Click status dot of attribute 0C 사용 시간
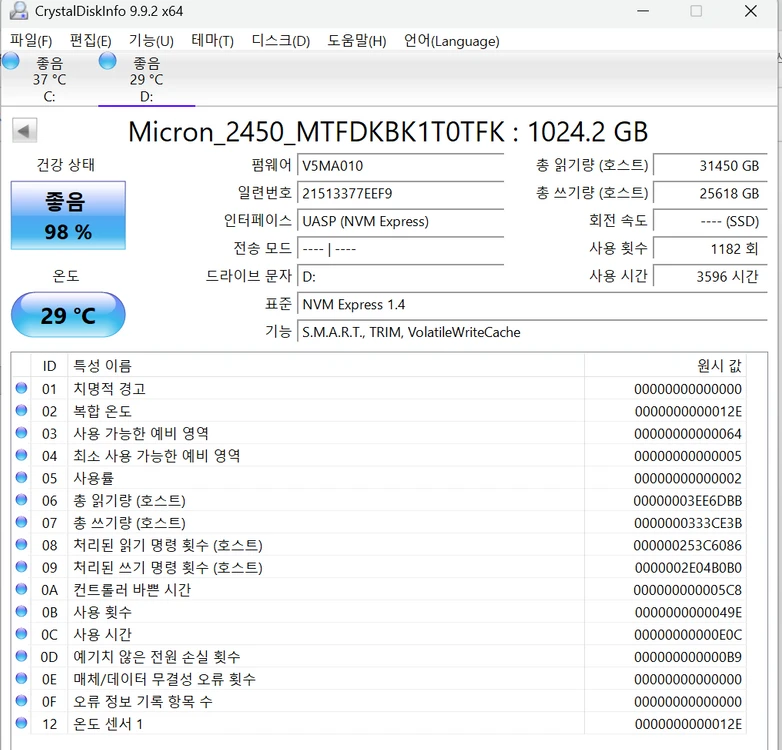 coord(21,634)
